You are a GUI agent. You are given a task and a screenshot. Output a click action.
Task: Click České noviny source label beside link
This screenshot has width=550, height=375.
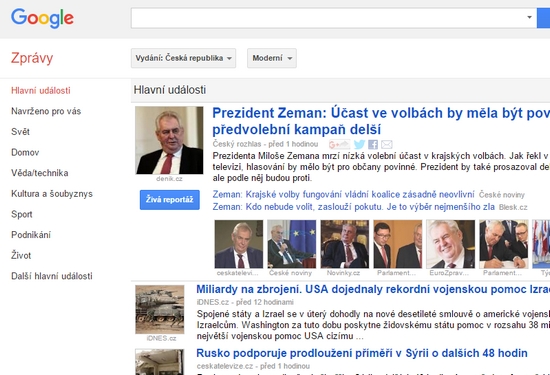tap(502, 195)
